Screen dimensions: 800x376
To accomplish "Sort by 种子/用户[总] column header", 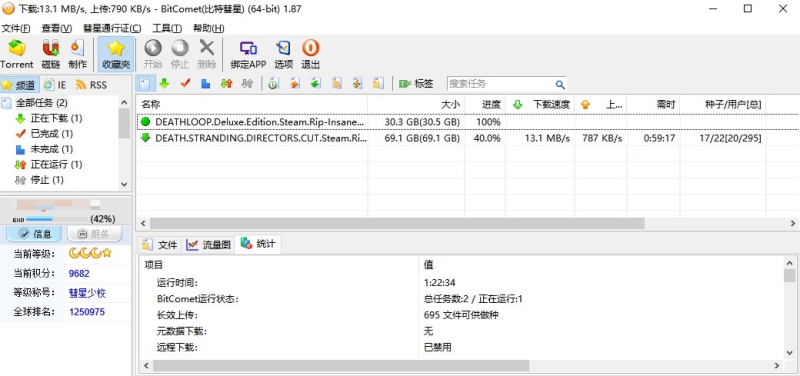I will pyautogui.click(x=723, y=105).
